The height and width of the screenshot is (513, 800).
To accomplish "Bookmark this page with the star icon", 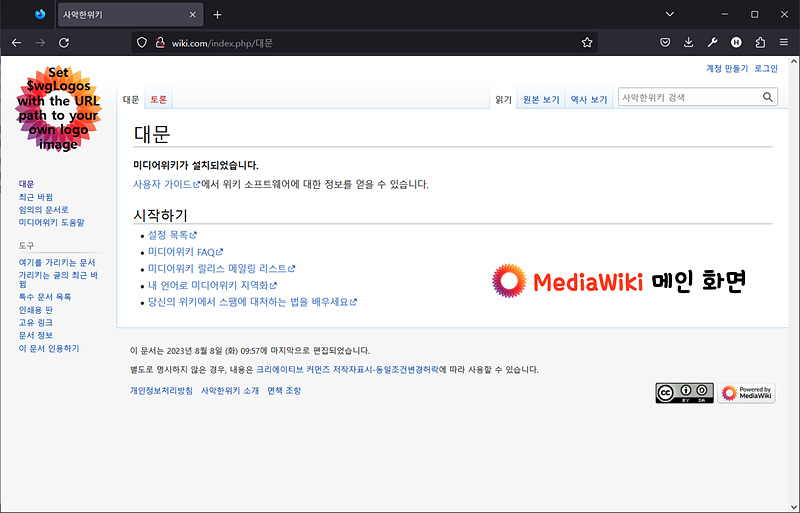I will point(587,43).
